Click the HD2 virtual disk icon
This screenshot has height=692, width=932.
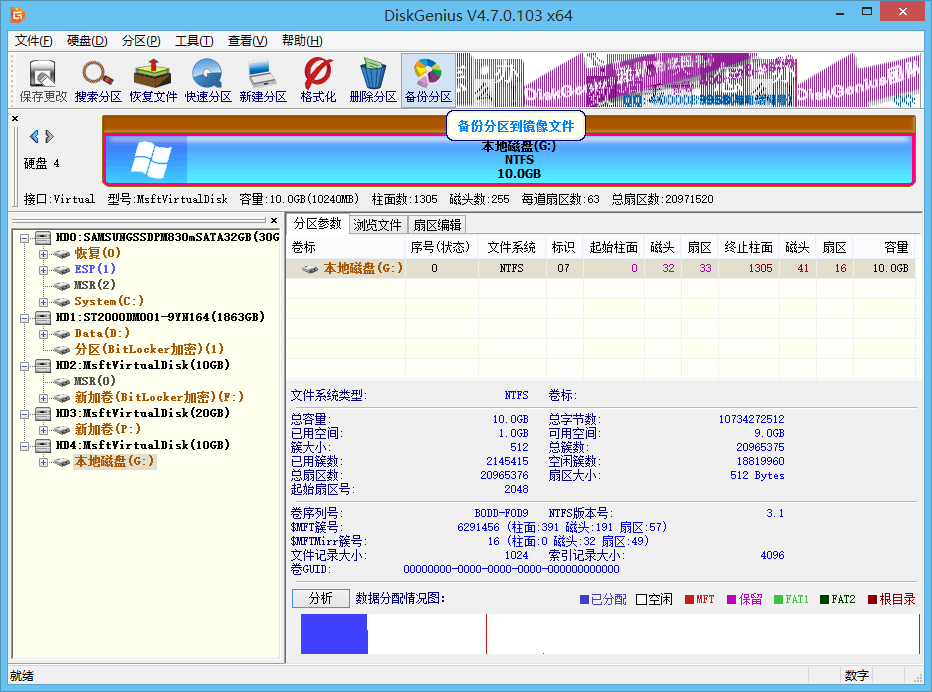click(x=42, y=365)
